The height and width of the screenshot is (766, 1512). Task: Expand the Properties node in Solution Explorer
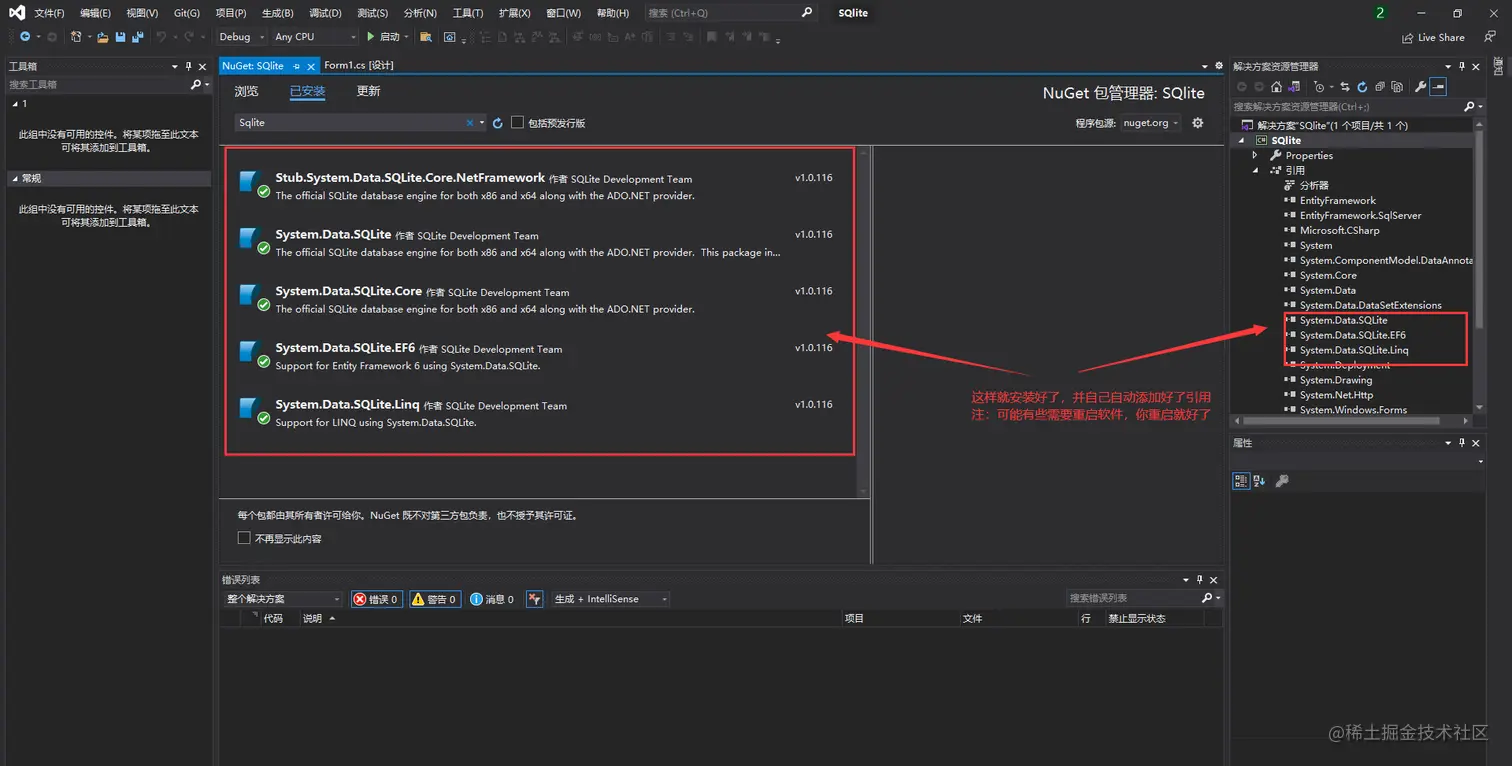click(1255, 155)
